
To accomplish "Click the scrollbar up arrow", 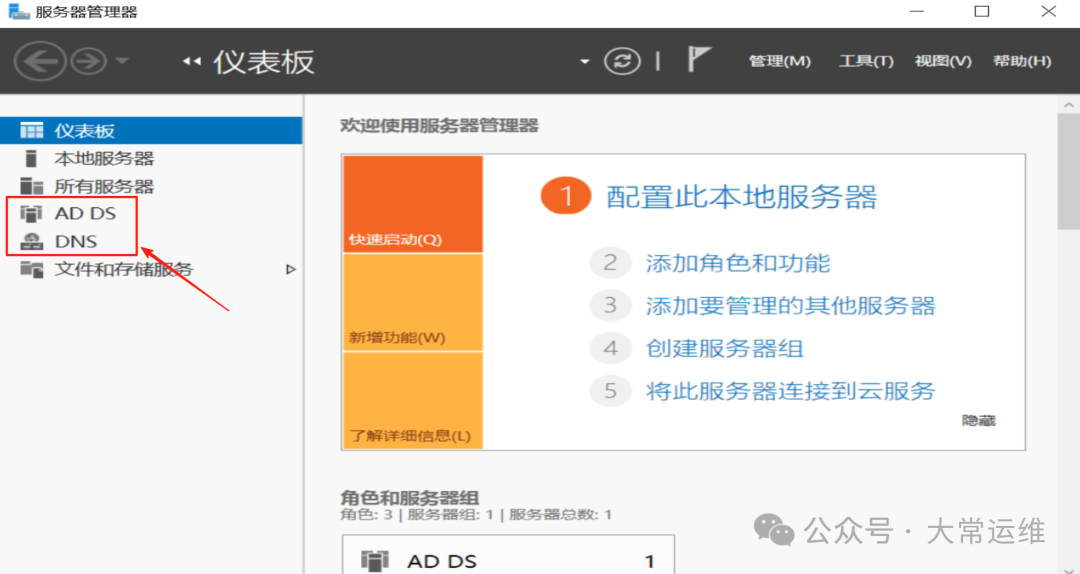I will [x=1068, y=105].
